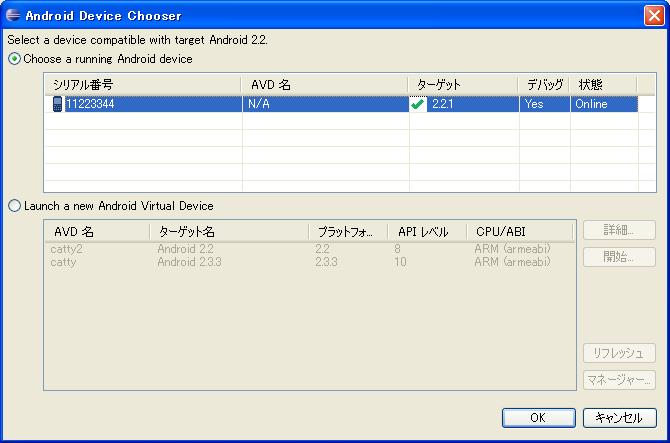Screen dimensions: 670x443
Task: Sort by the ターゲット column header
Action: [463, 85]
